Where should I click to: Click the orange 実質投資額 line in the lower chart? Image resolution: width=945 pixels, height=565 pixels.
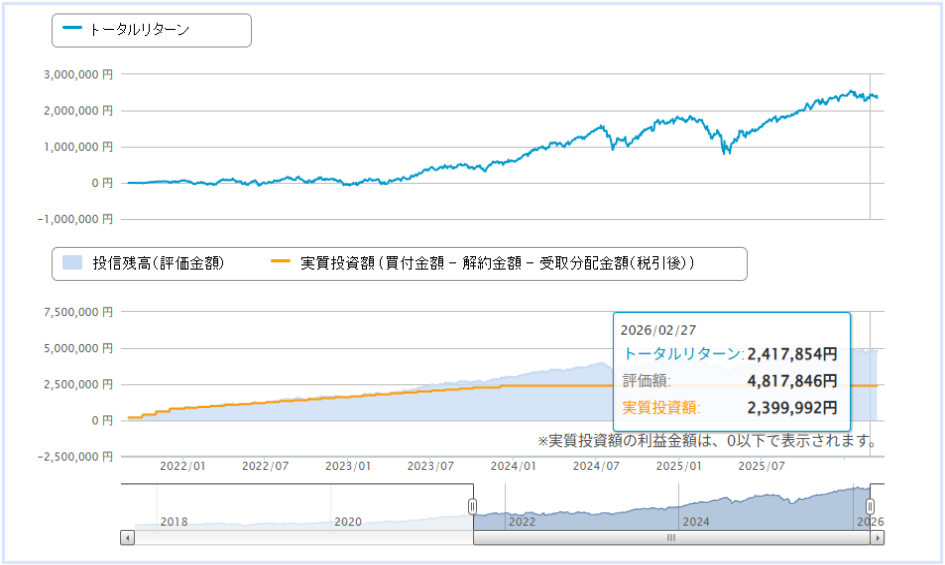pyautogui.click(x=300, y=399)
